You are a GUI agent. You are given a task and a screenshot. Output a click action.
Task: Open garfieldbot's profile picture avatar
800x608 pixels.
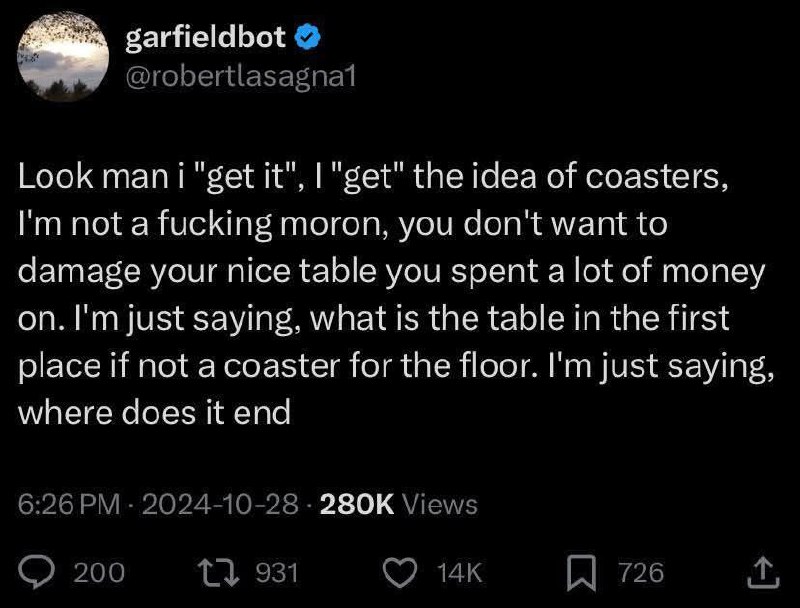63,57
